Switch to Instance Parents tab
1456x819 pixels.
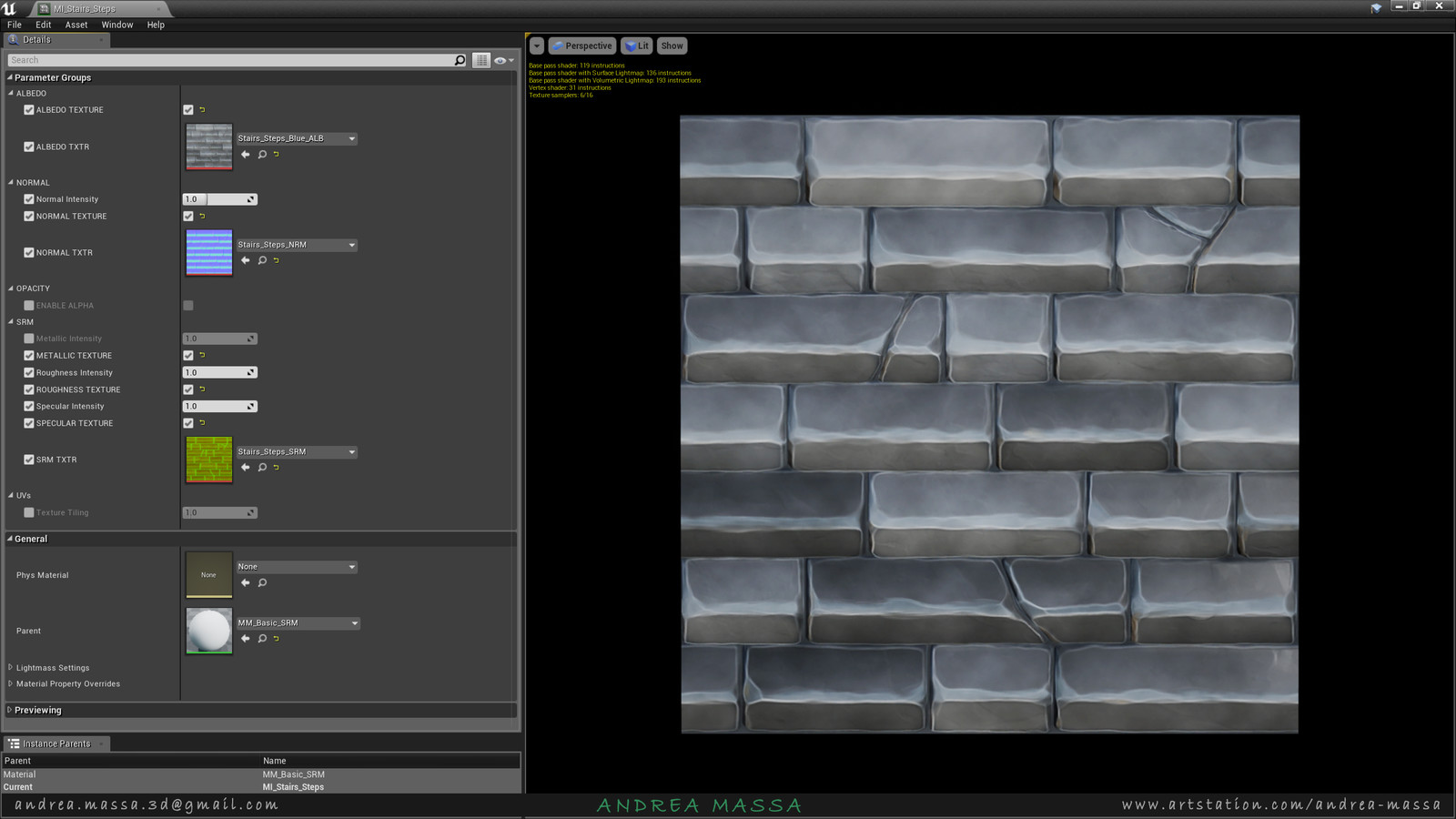click(x=56, y=744)
